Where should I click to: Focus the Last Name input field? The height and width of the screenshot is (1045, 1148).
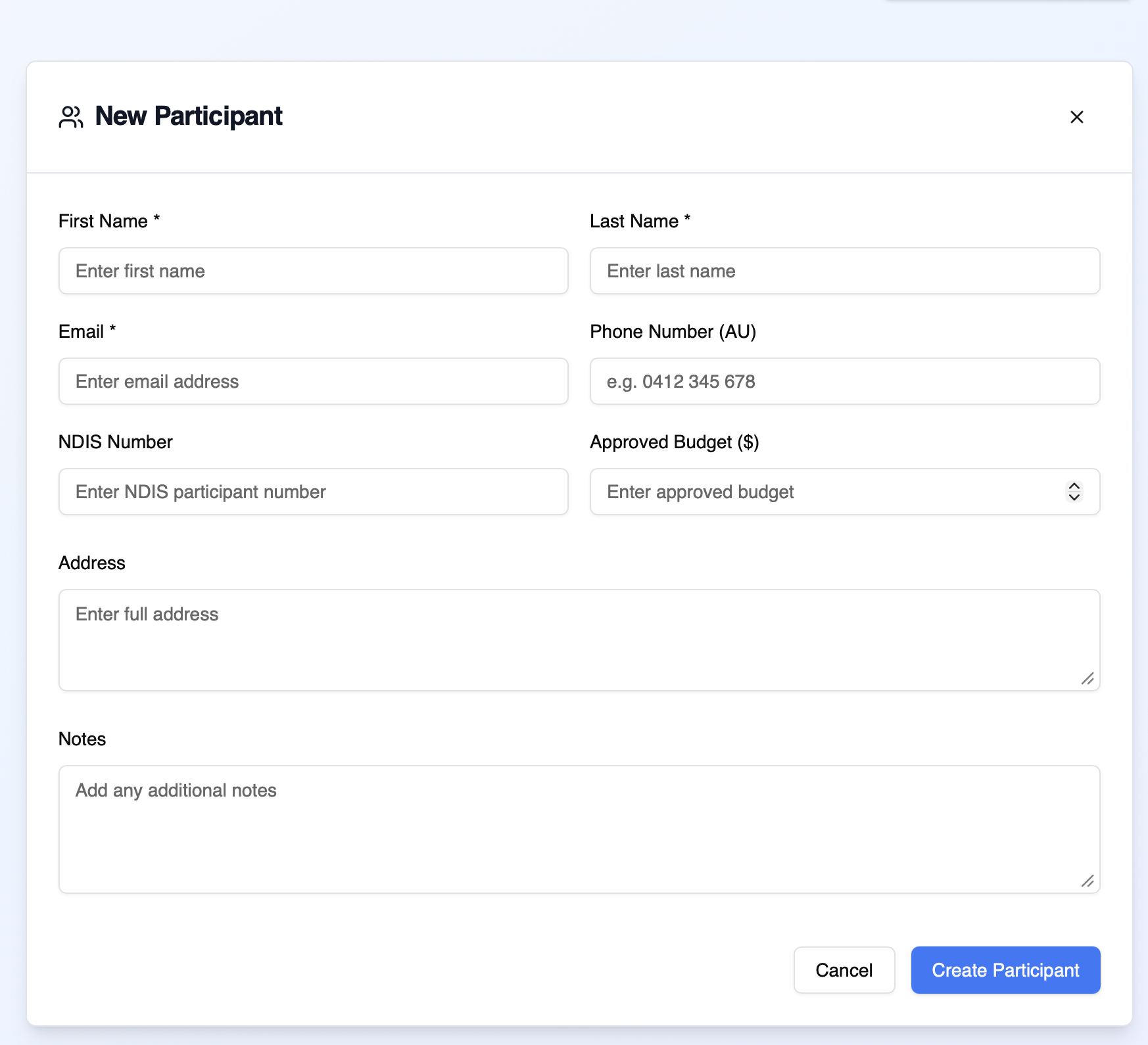coord(845,271)
